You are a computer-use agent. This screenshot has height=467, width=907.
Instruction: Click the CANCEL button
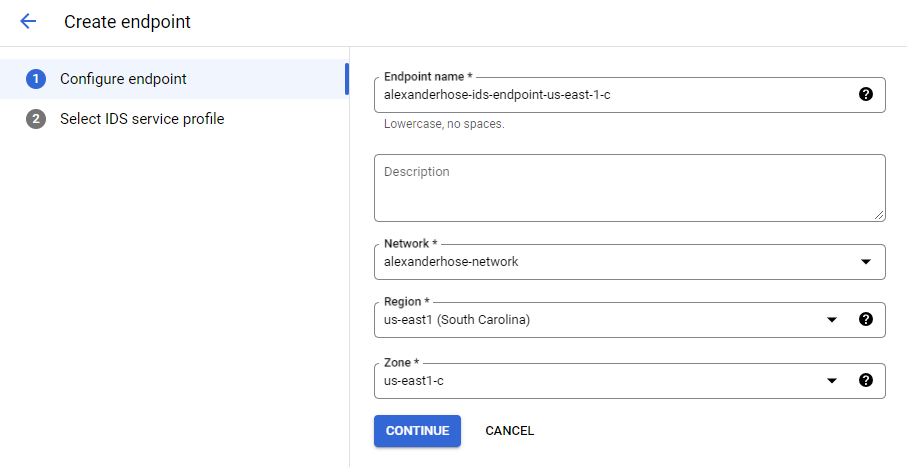(510, 431)
